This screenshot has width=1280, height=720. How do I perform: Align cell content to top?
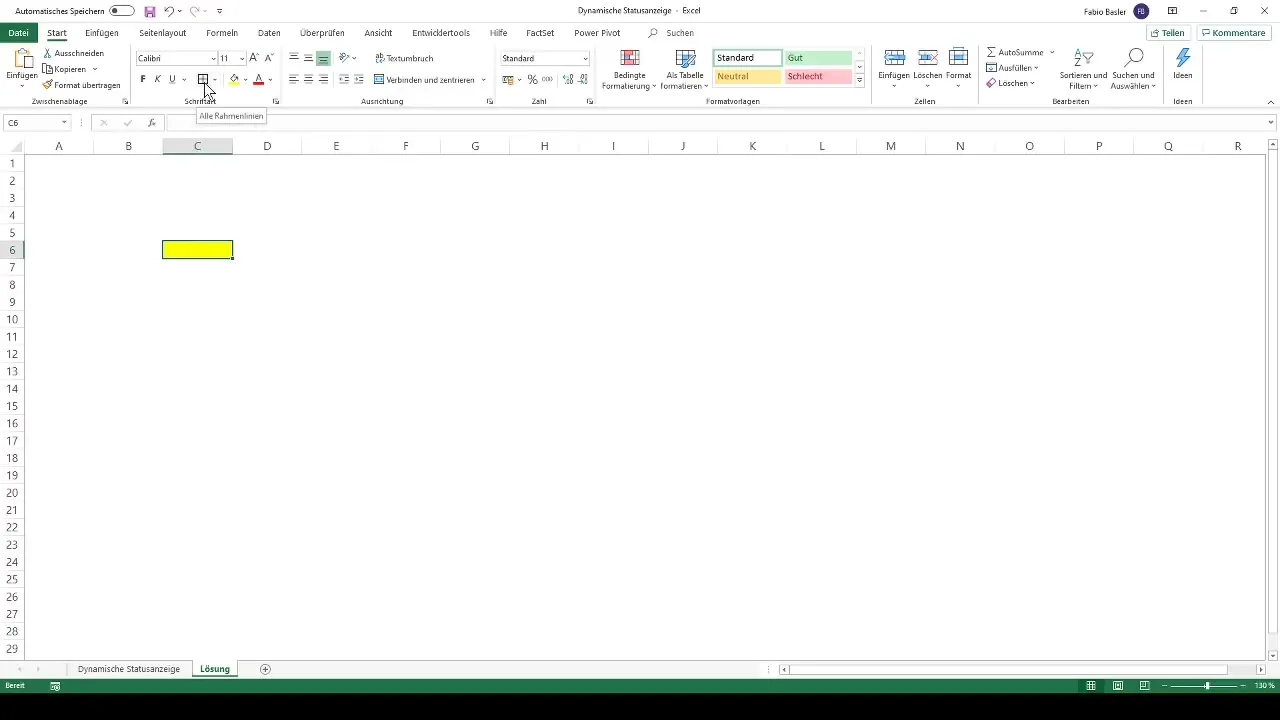294,58
